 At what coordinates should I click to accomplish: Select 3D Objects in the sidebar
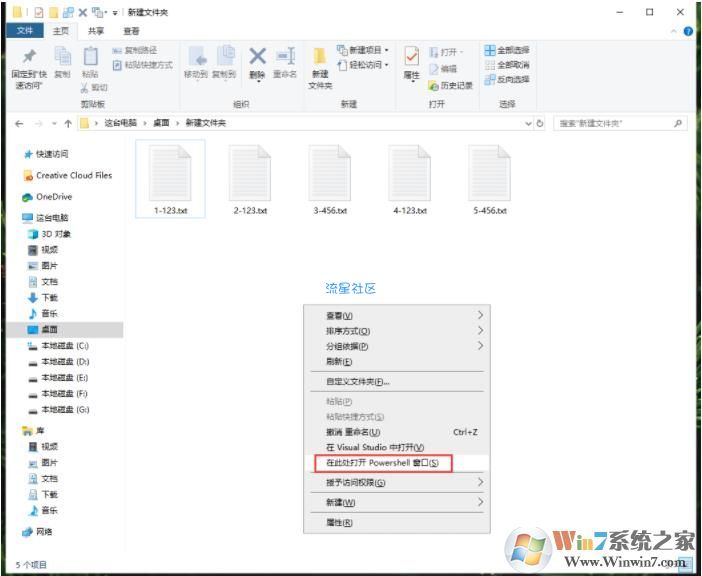50,234
